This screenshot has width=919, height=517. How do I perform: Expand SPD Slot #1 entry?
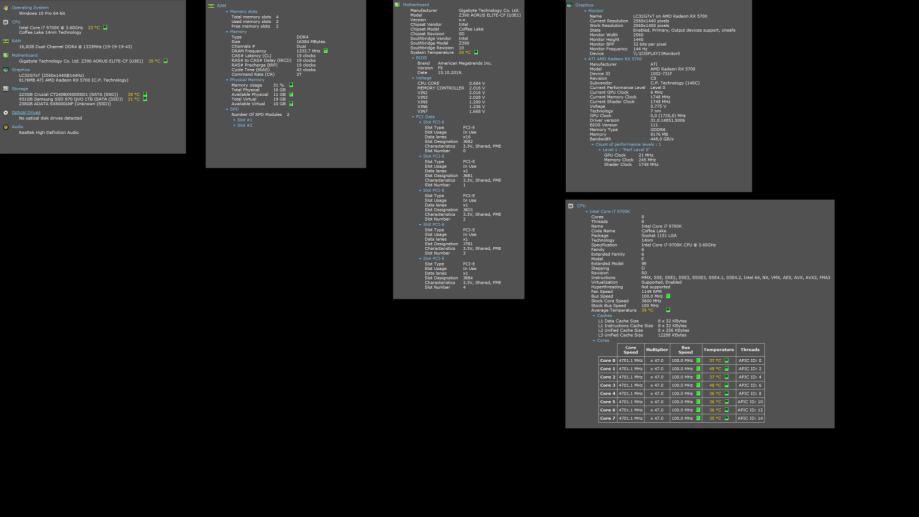(x=234, y=120)
